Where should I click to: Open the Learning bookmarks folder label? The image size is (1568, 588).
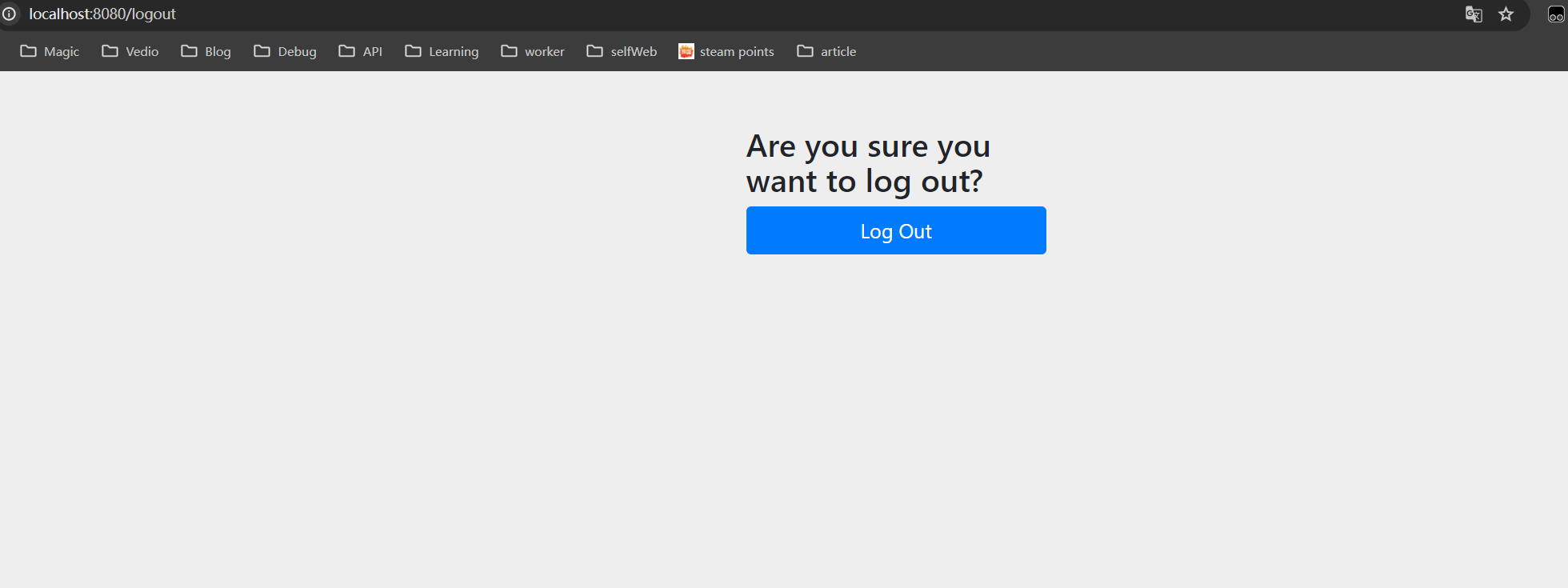click(x=454, y=51)
